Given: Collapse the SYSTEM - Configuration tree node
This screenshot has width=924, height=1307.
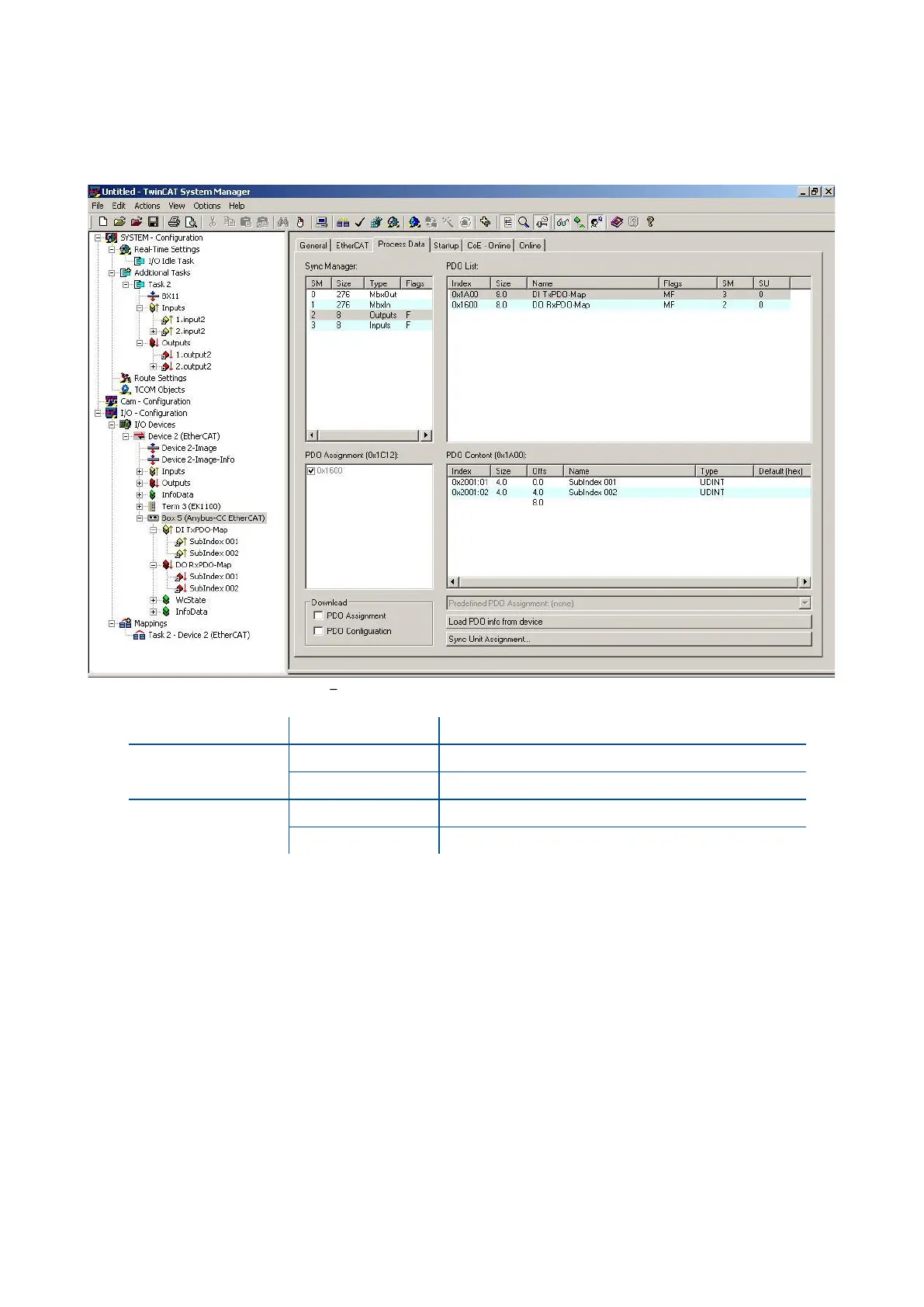Looking at the screenshot, I should click(x=98, y=238).
